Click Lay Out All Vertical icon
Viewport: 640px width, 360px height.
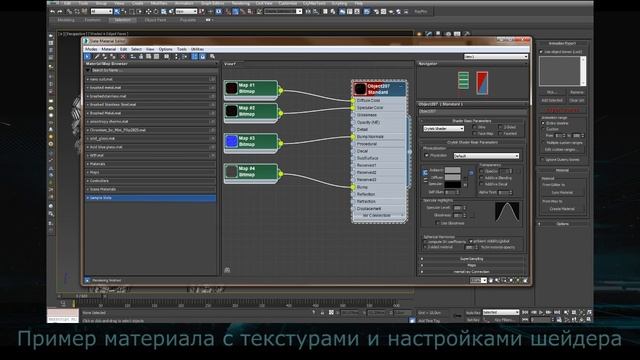click(x=176, y=56)
